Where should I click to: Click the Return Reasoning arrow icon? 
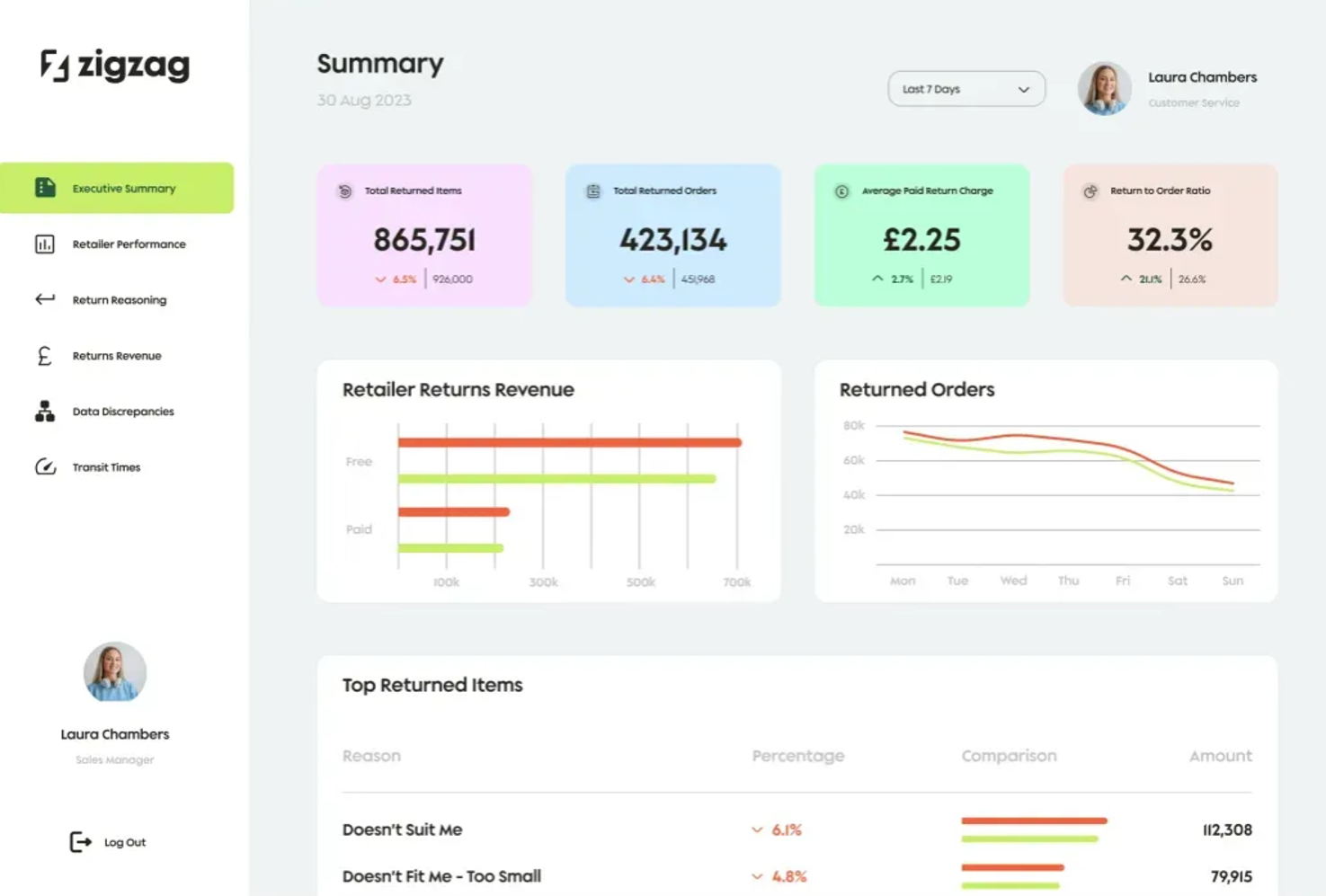pos(44,299)
